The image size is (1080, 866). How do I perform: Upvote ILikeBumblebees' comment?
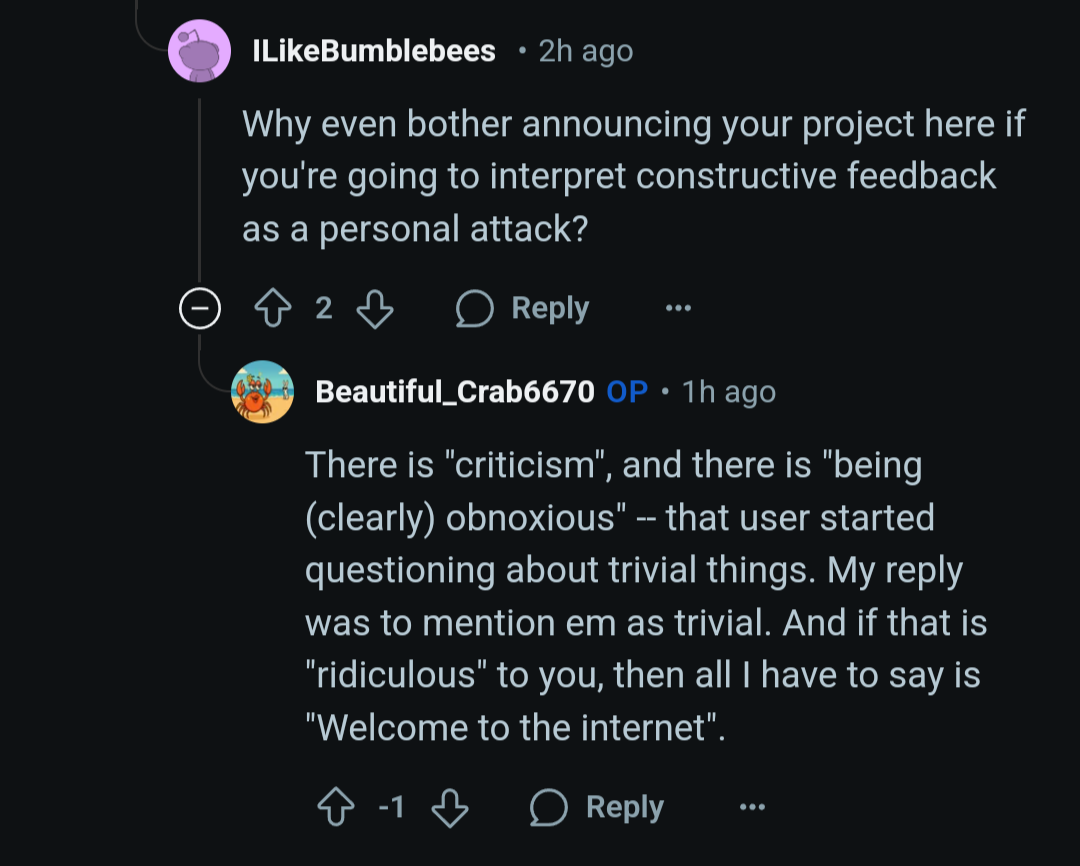pos(273,308)
